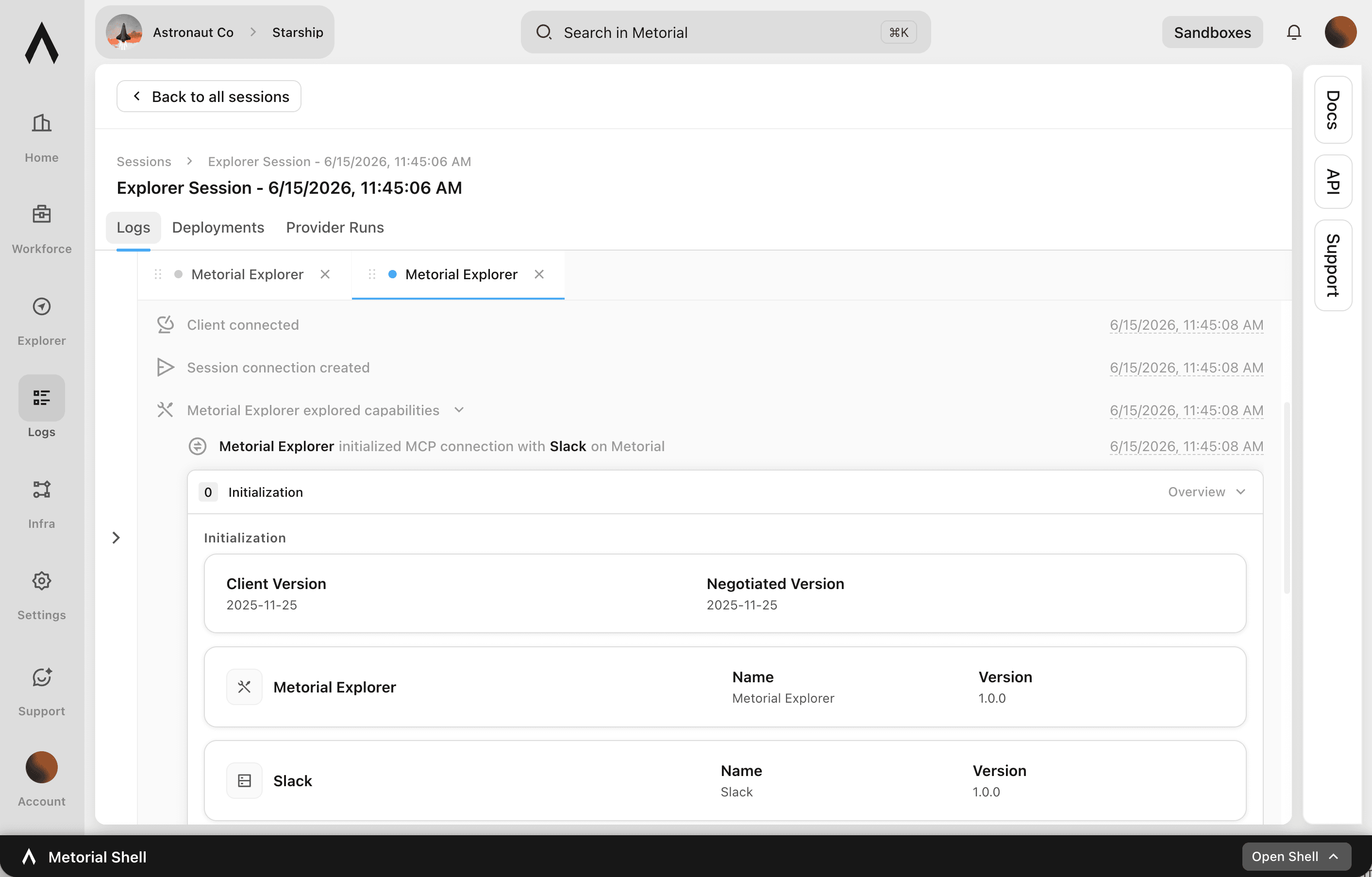
Task: Open Account avatar in sidebar
Action: (42, 767)
